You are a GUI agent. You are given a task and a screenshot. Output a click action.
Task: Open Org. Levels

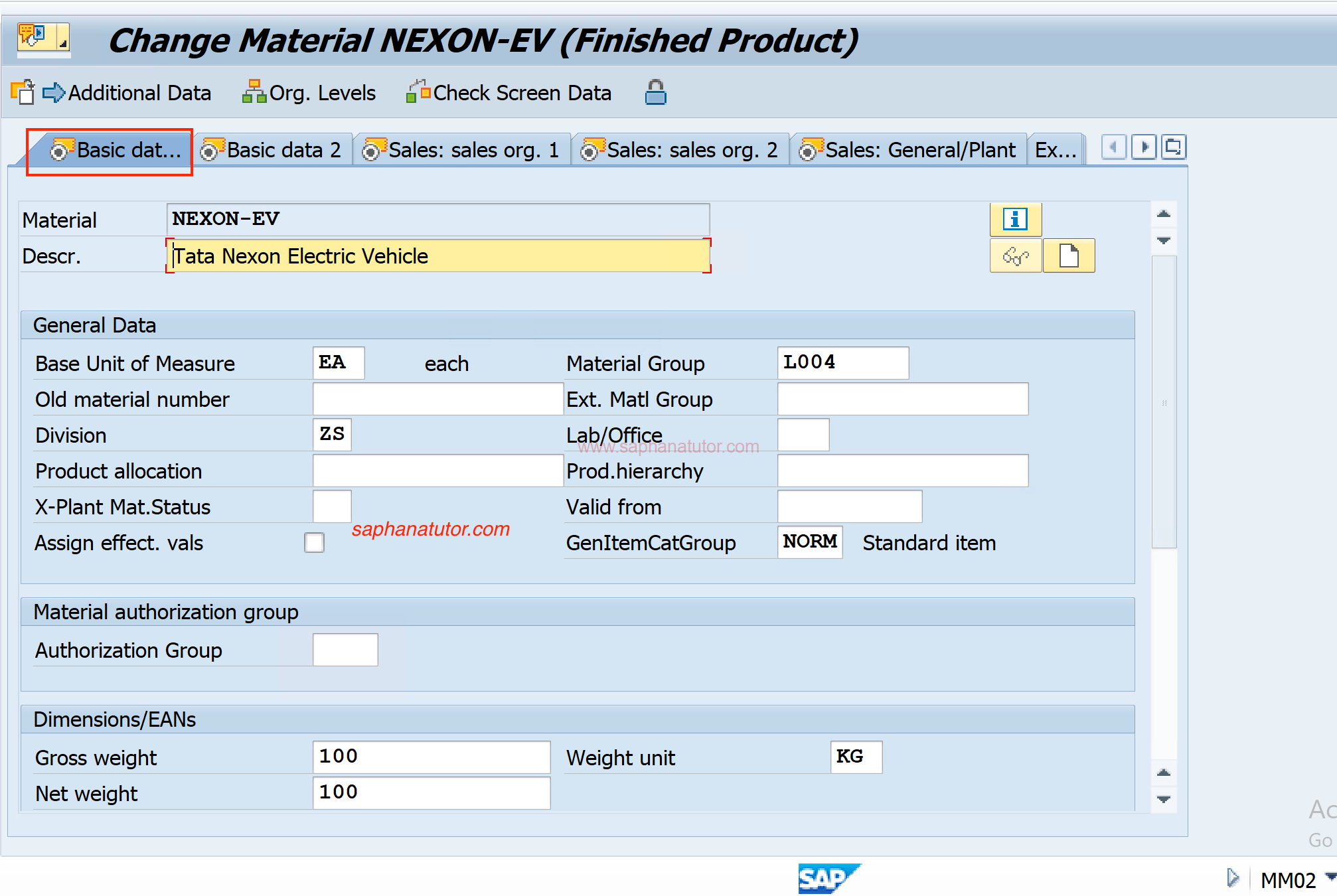pos(309,93)
